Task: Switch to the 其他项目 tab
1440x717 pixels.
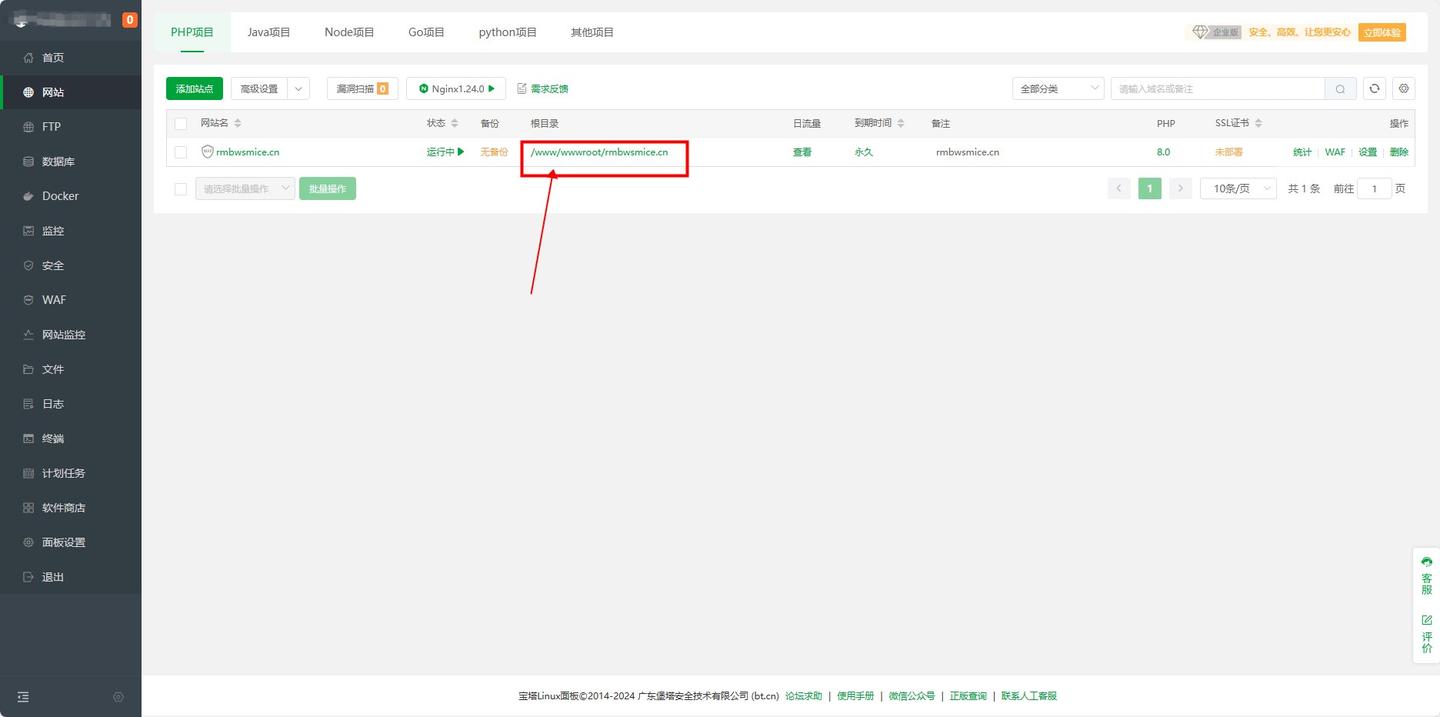Action: (592, 32)
